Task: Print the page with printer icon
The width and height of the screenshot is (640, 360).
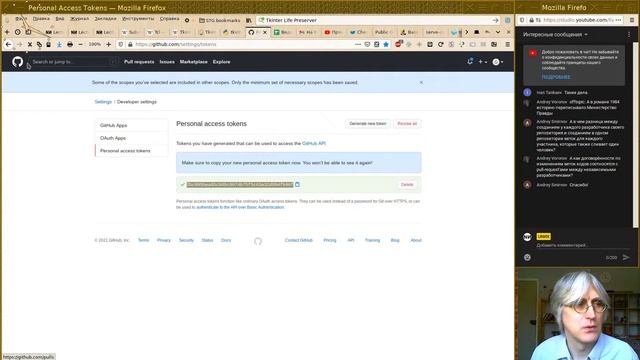Action: coord(70,44)
